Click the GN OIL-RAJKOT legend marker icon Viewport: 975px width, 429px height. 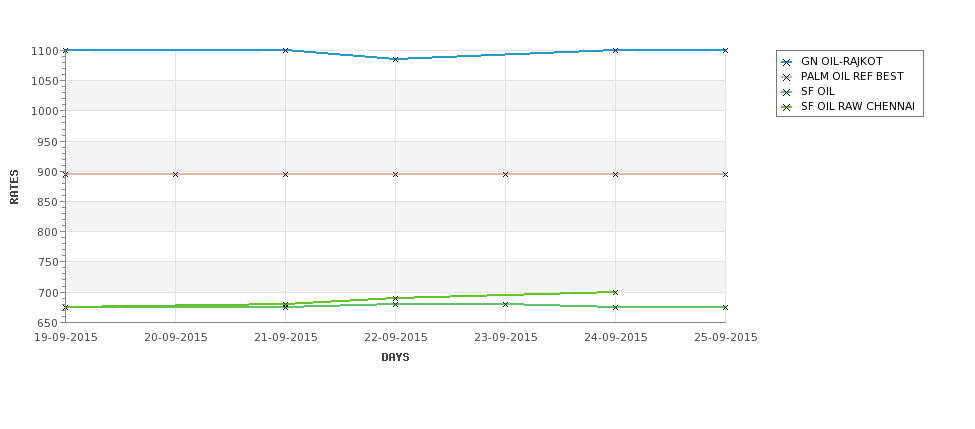click(x=787, y=62)
